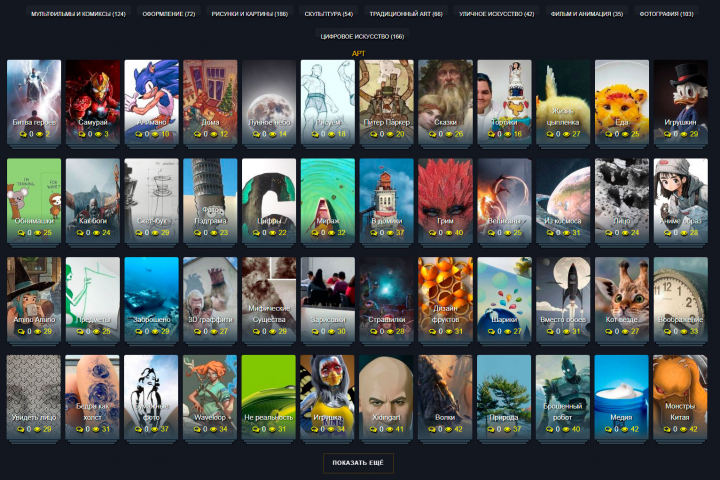Click the eye icon on Amino Amino card
Image resolution: width=720 pixels, height=480 pixels.
point(37,332)
